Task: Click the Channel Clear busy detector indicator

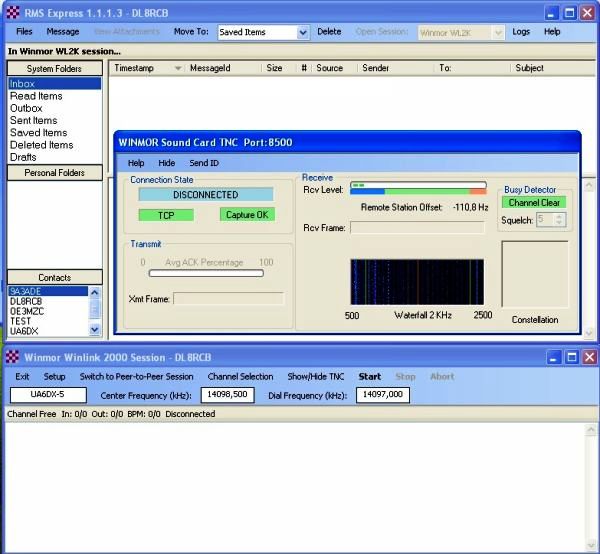Action: point(534,202)
